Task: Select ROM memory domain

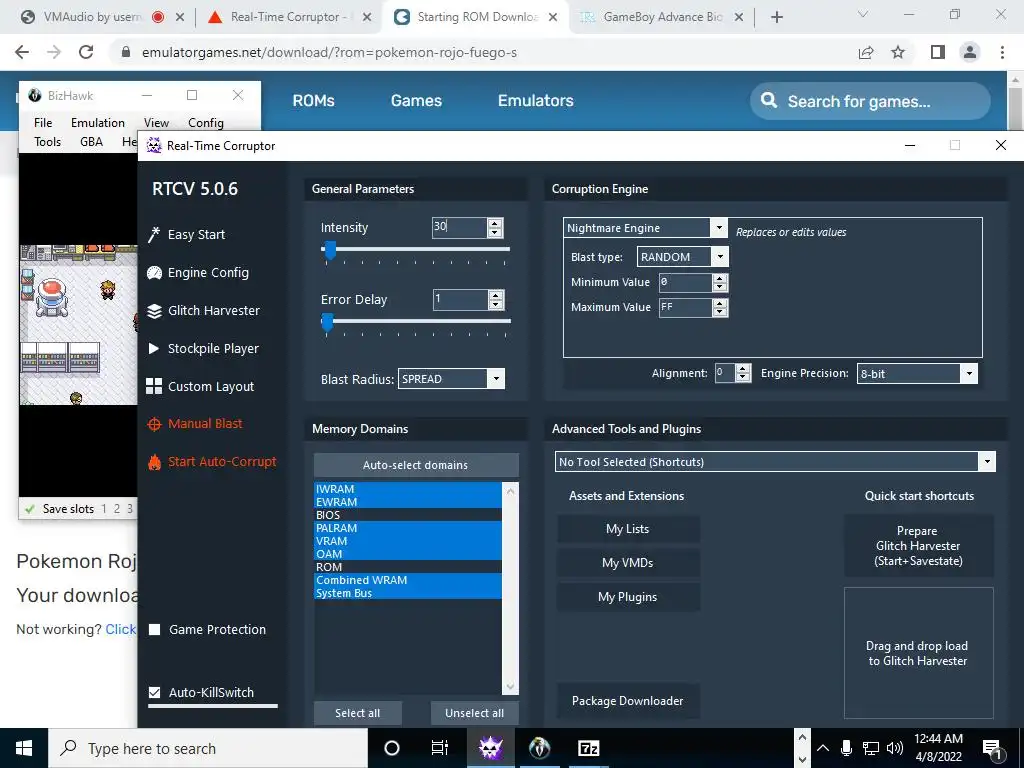Action: pyautogui.click(x=408, y=567)
